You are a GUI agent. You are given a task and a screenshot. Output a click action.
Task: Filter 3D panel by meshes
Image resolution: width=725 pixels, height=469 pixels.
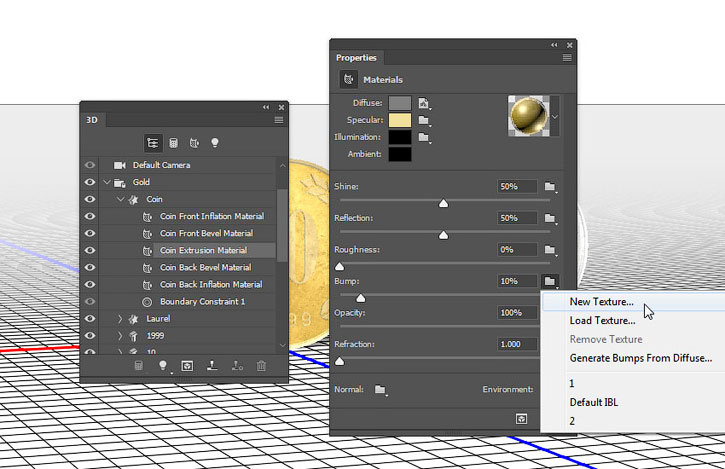(x=173, y=143)
